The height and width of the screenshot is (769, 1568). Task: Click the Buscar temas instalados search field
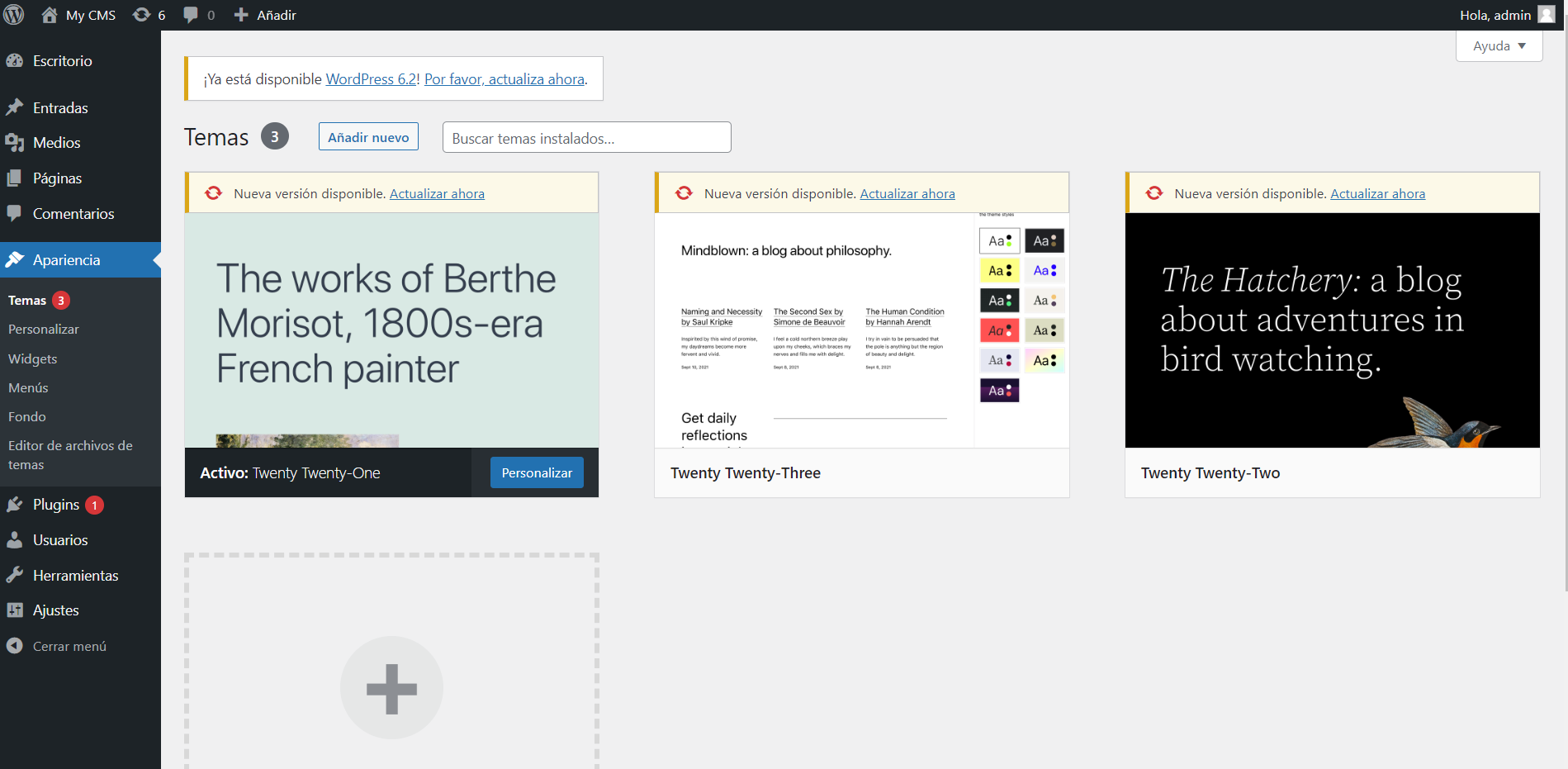pyautogui.click(x=586, y=137)
